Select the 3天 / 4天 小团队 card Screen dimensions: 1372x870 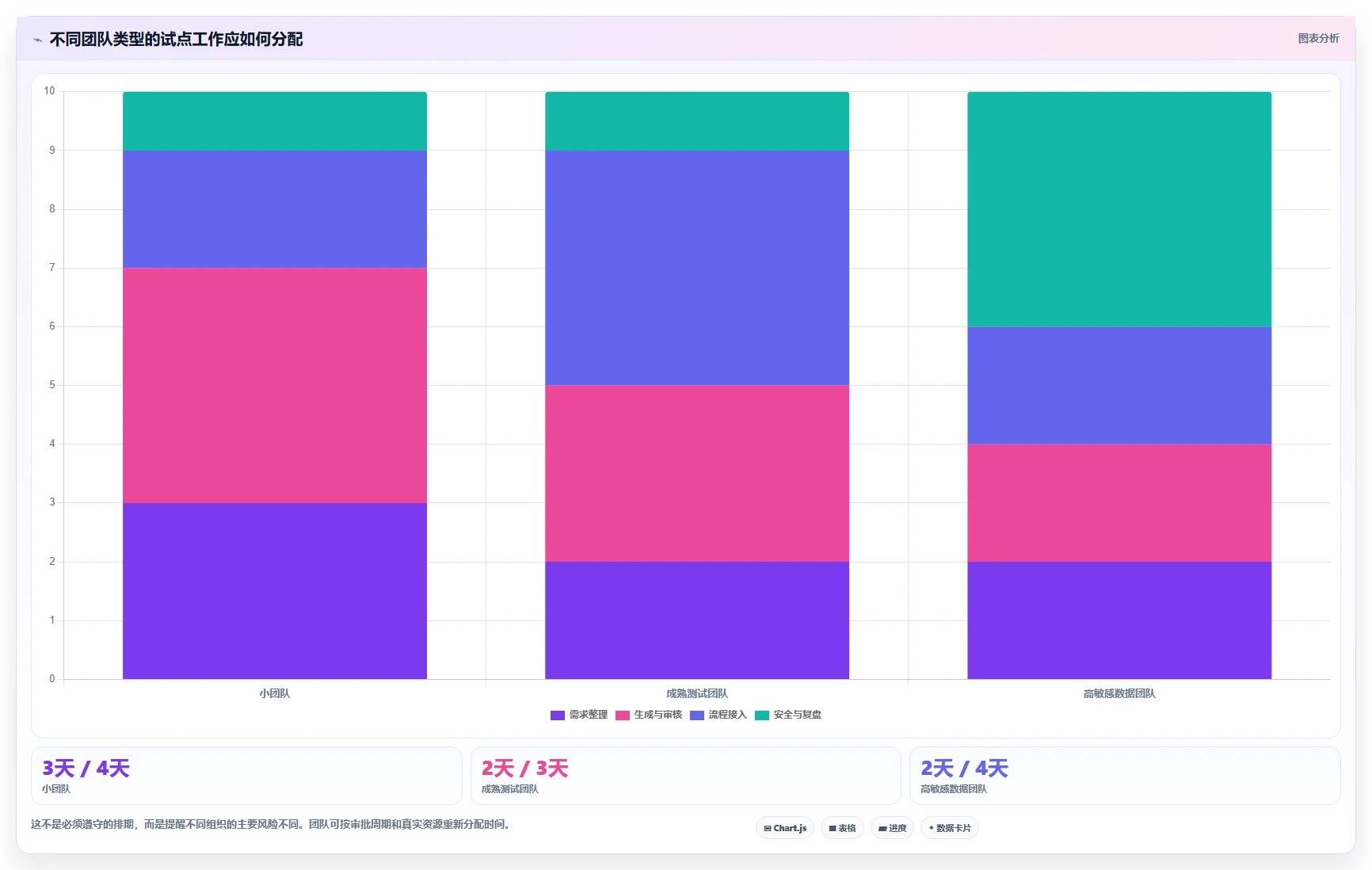[x=246, y=776]
